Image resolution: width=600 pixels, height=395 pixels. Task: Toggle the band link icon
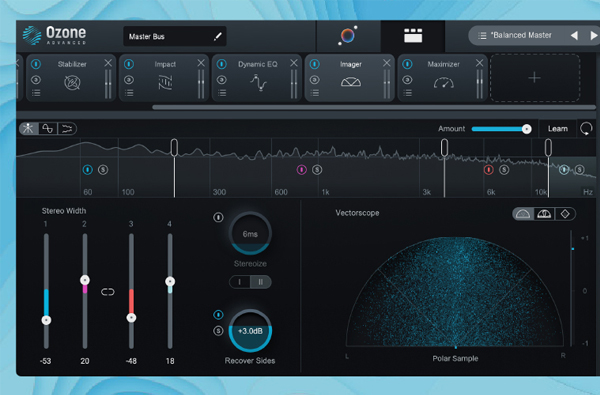[x=108, y=292]
